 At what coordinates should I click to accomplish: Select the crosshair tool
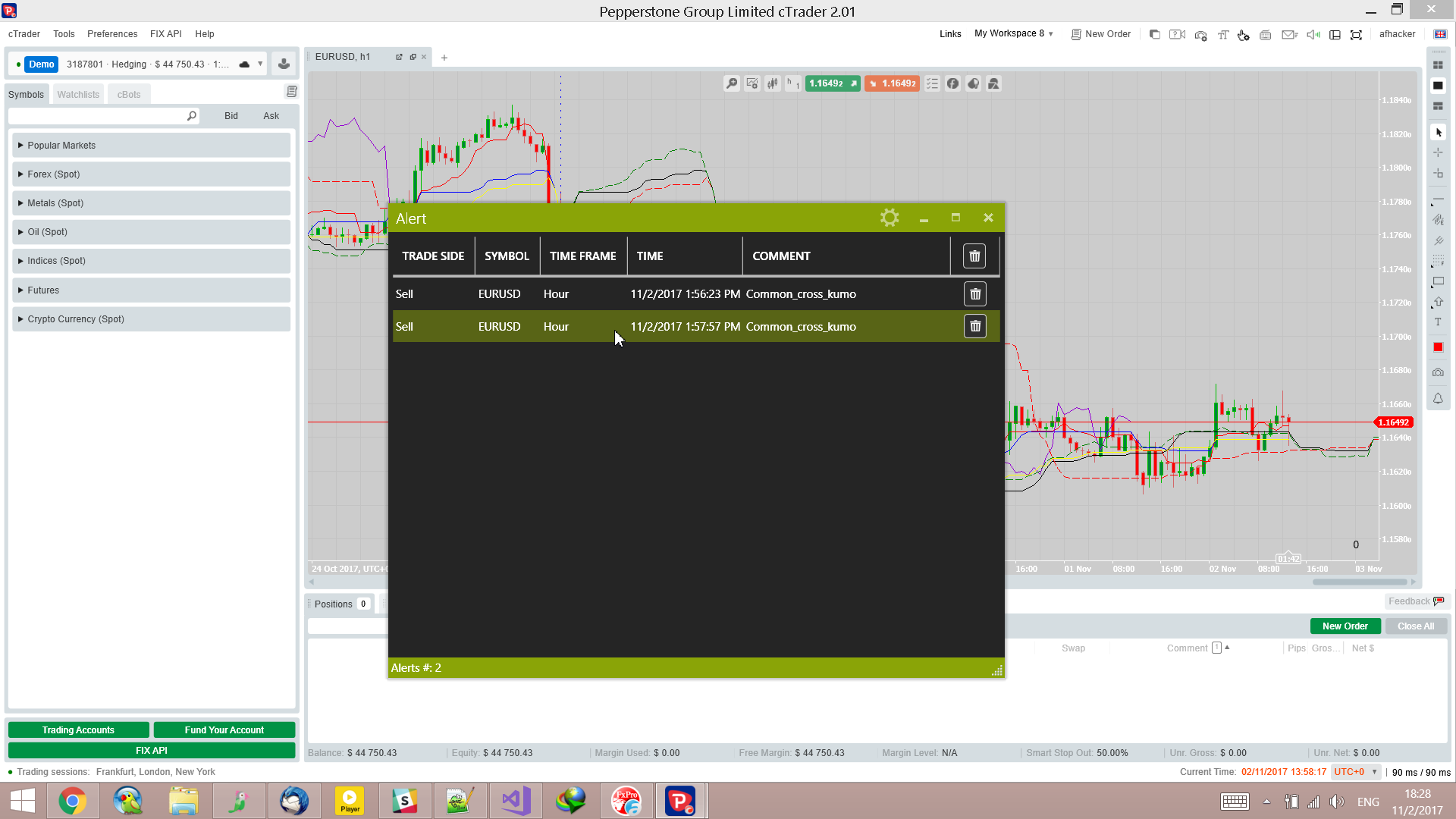click(x=1438, y=152)
